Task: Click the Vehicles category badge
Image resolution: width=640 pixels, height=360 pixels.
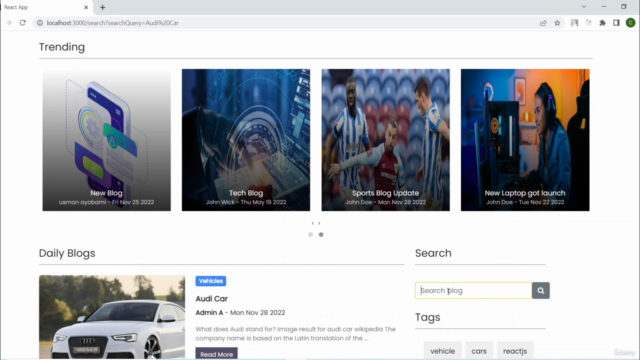Action: click(x=211, y=281)
